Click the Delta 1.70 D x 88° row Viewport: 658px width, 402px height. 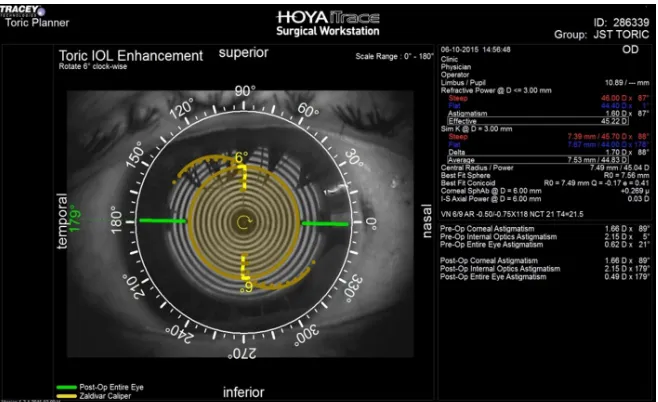coord(548,152)
